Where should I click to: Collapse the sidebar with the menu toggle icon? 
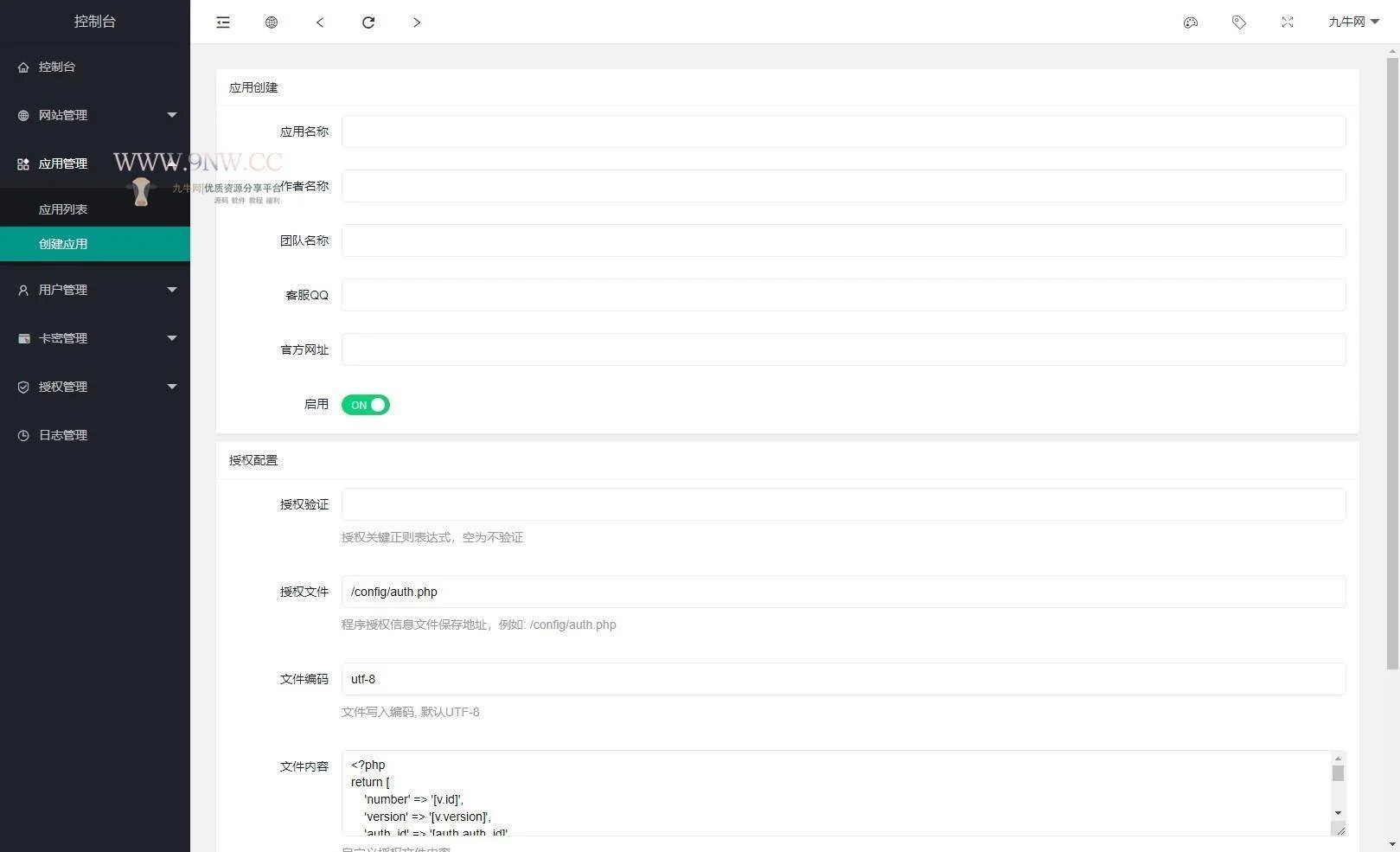(x=222, y=22)
